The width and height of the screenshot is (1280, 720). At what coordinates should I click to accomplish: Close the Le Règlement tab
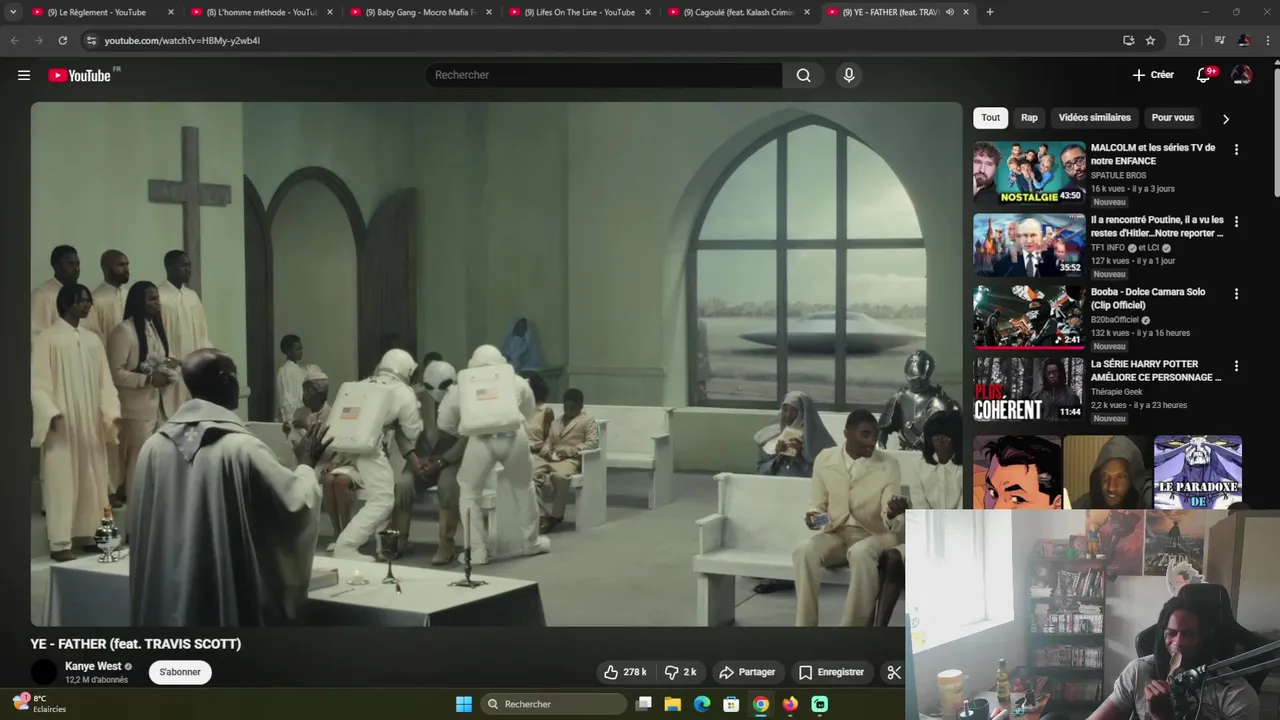(x=171, y=12)
